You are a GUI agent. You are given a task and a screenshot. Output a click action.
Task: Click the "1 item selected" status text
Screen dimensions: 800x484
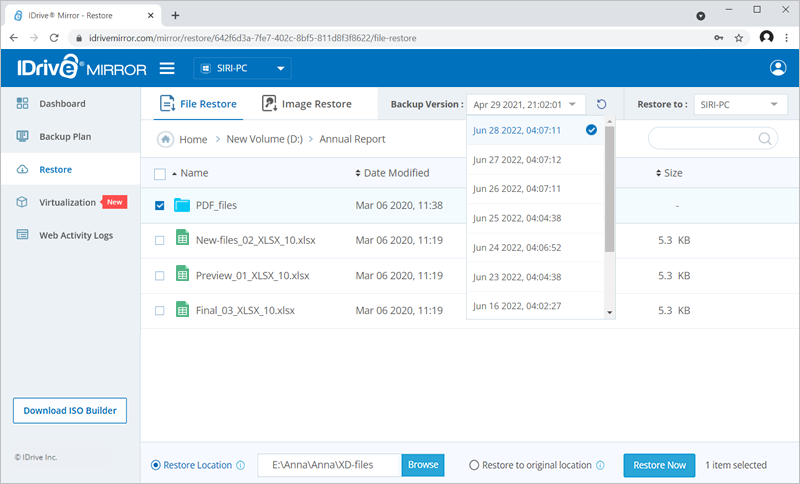tap(736, 465)
